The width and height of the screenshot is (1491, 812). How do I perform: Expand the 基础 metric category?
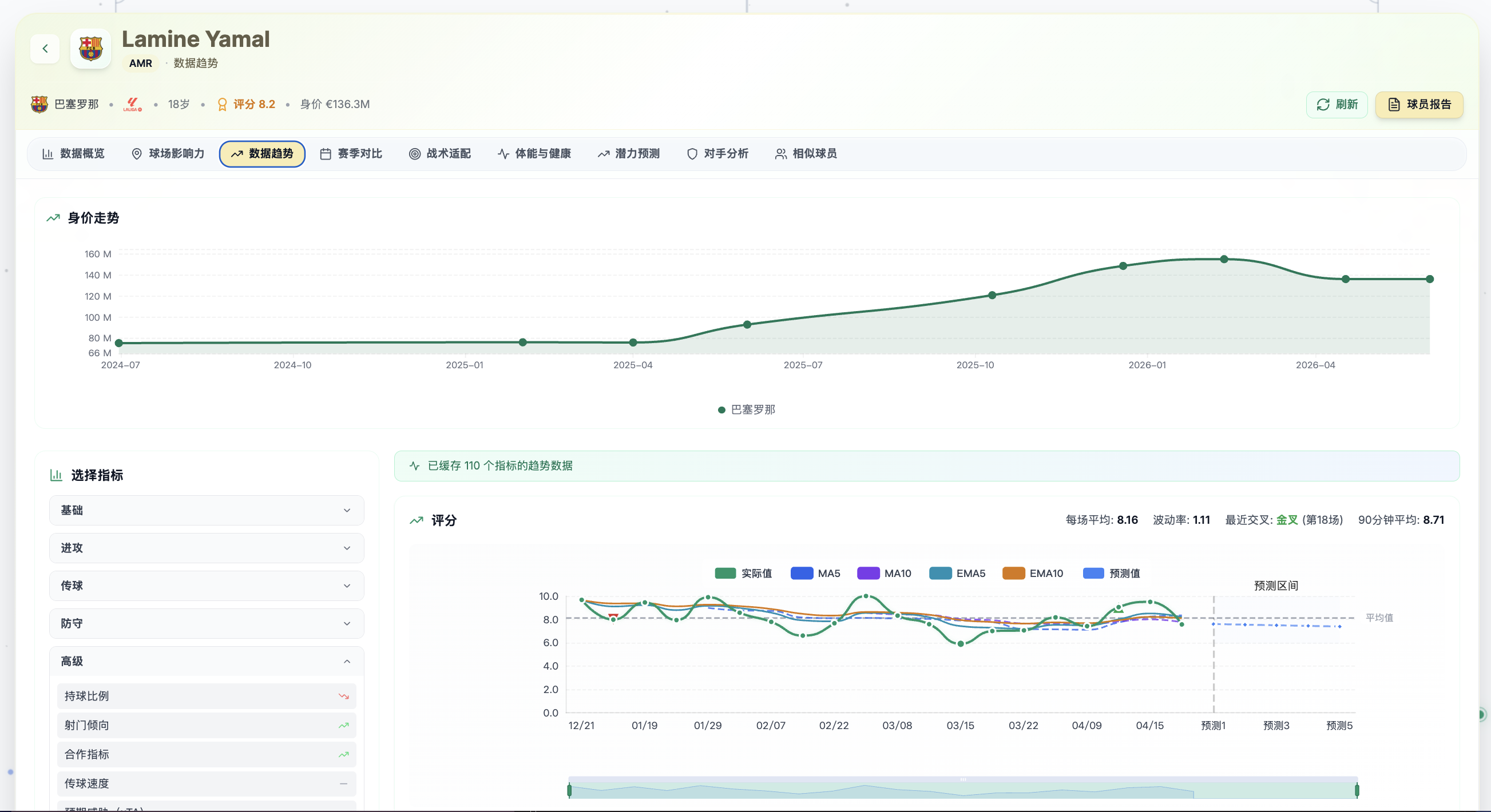pos(207,510)
